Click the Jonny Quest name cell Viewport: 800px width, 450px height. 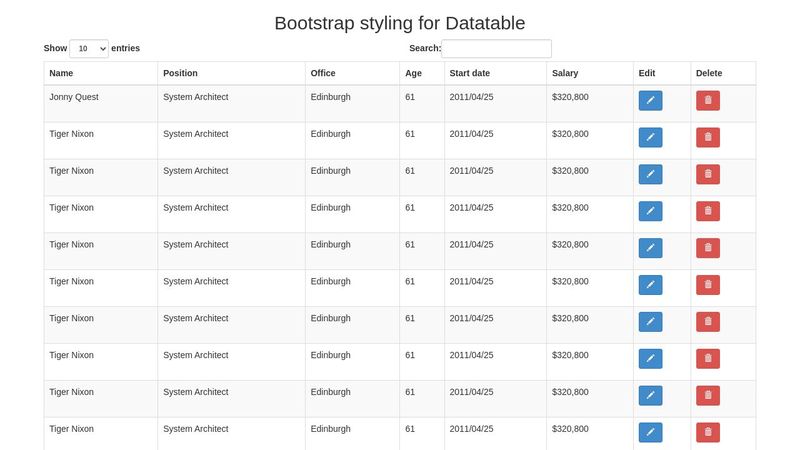(x=74, y=97)
